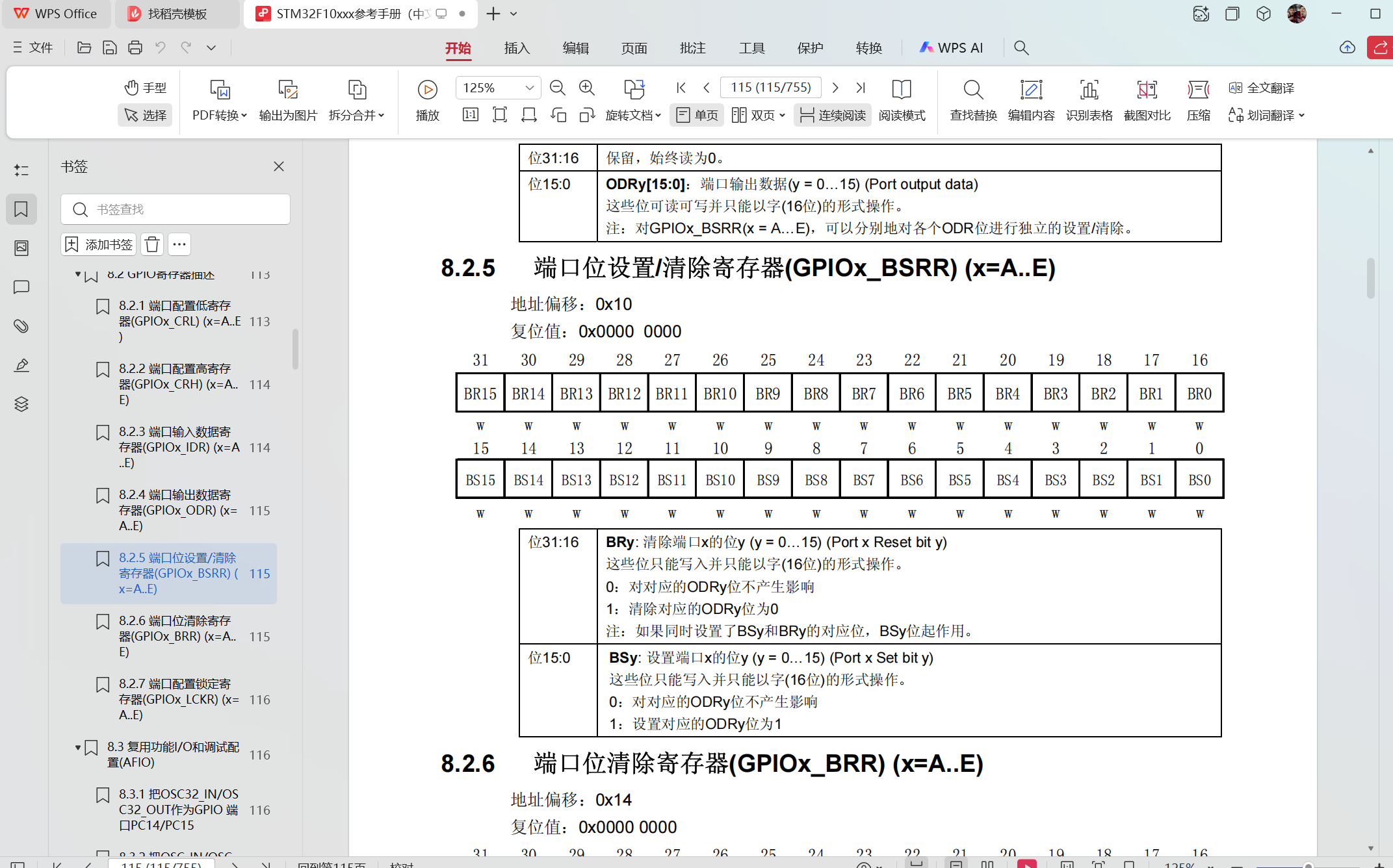1393x868 pixels.
Task: Open bookmark 8.2.6 GPIOx_BRR section
Action: coord(174,636)
